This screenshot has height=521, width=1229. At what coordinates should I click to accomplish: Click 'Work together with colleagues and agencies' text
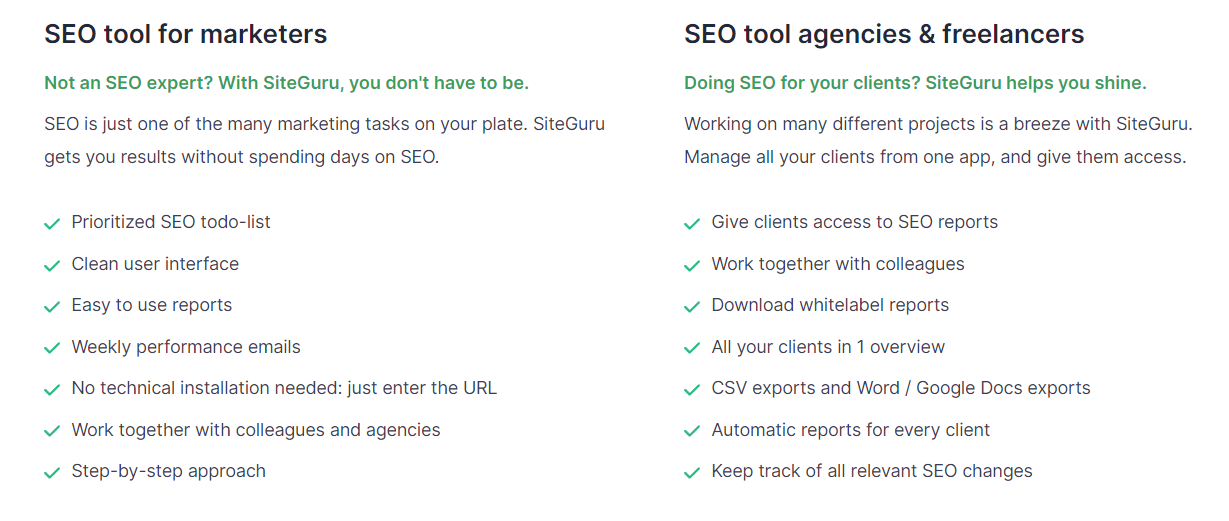click(x=256, y=430)
